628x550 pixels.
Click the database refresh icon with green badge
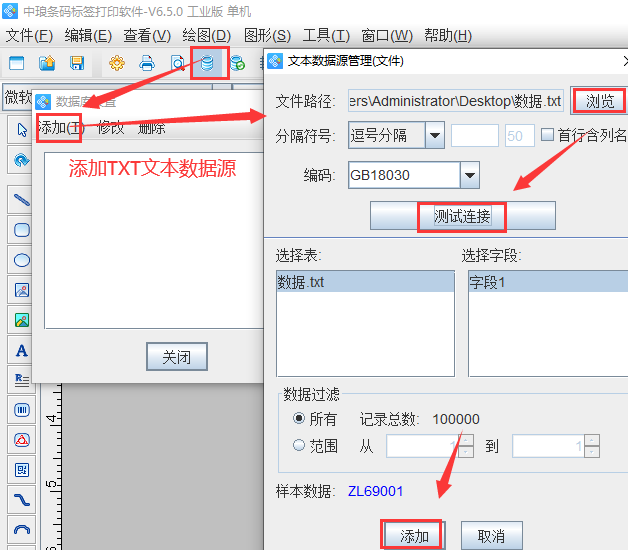pos(238,63)
